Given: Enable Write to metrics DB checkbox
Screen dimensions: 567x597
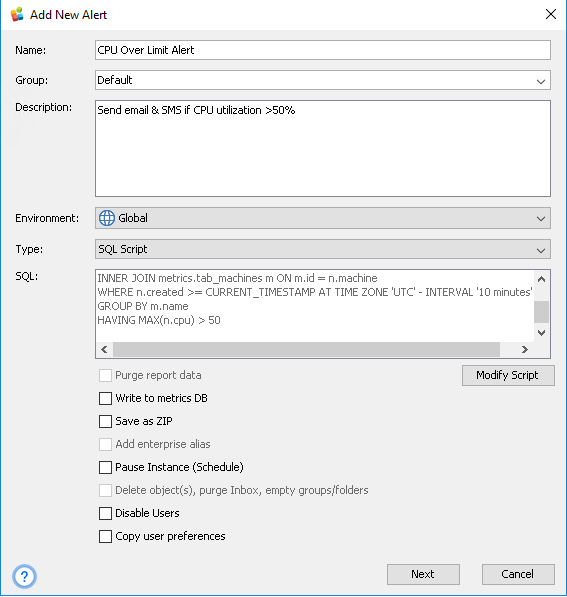Looking at the screenshot, I should point(105,398).
